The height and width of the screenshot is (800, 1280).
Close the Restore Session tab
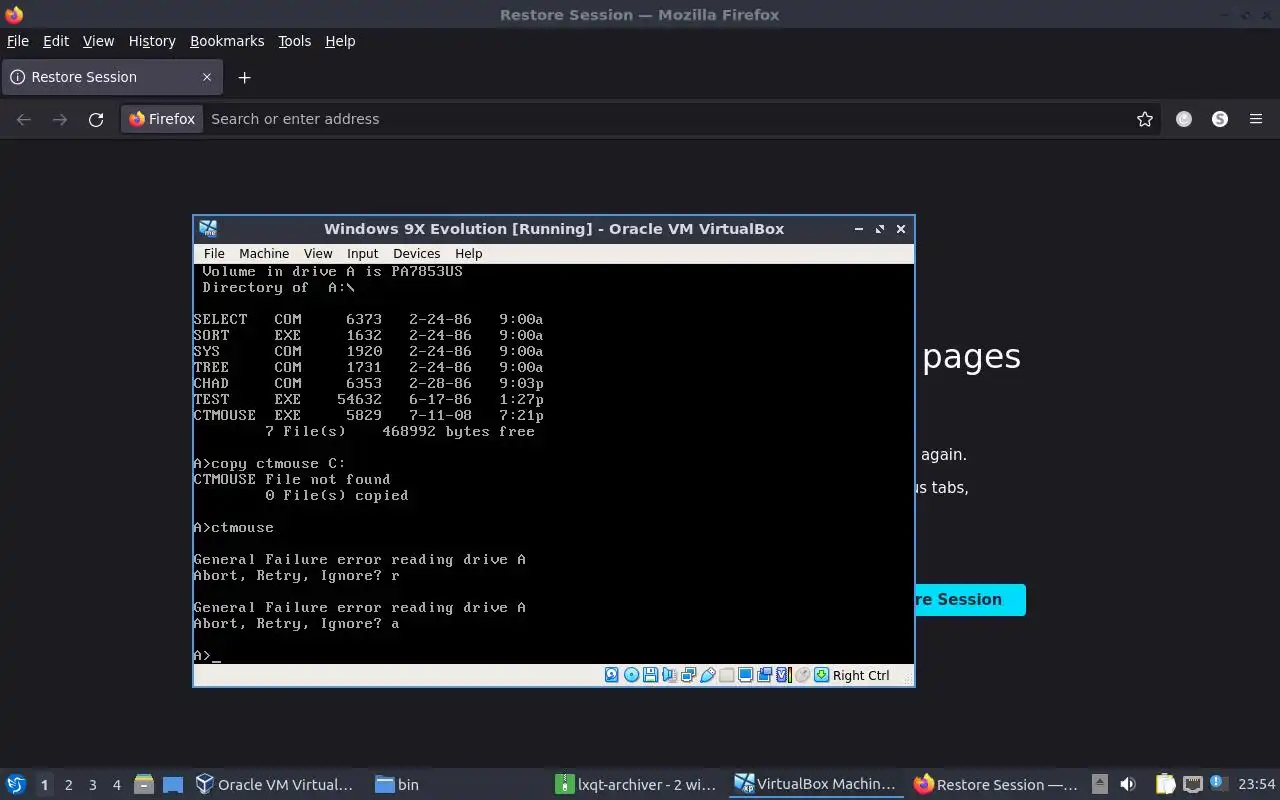point(207,77)
